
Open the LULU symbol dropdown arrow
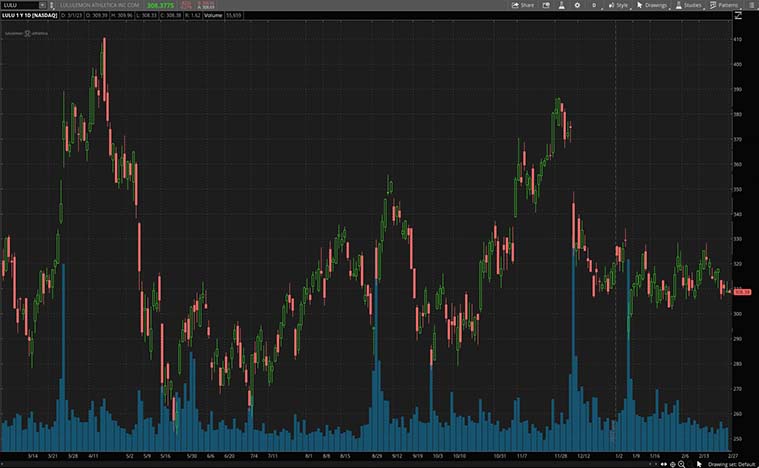42,5
